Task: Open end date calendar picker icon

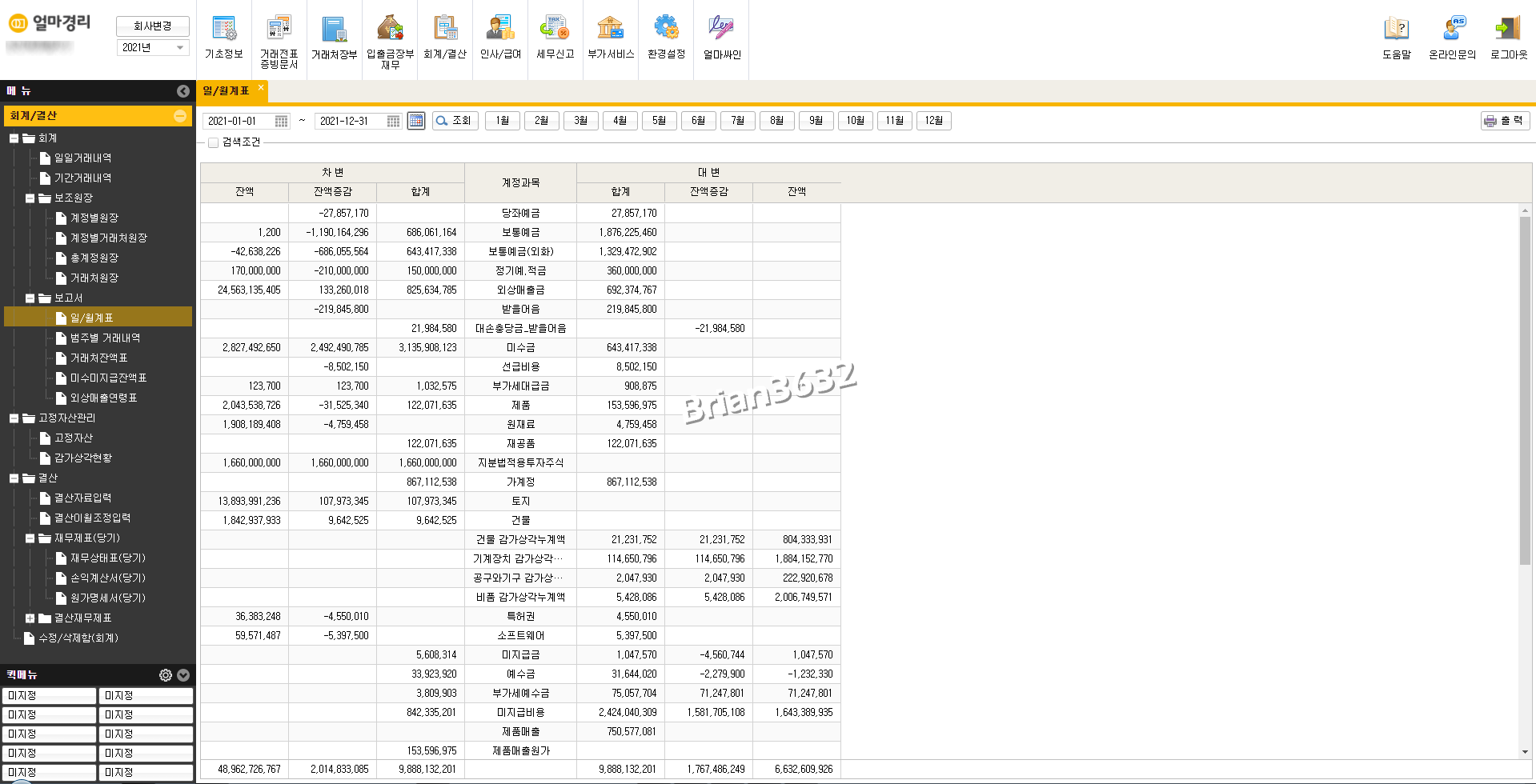Action: pyautogui.click(x=394, y=121)
